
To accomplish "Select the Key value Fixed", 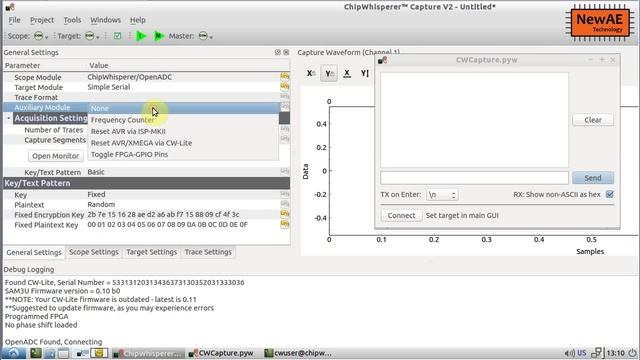I will tap(96, 194).
